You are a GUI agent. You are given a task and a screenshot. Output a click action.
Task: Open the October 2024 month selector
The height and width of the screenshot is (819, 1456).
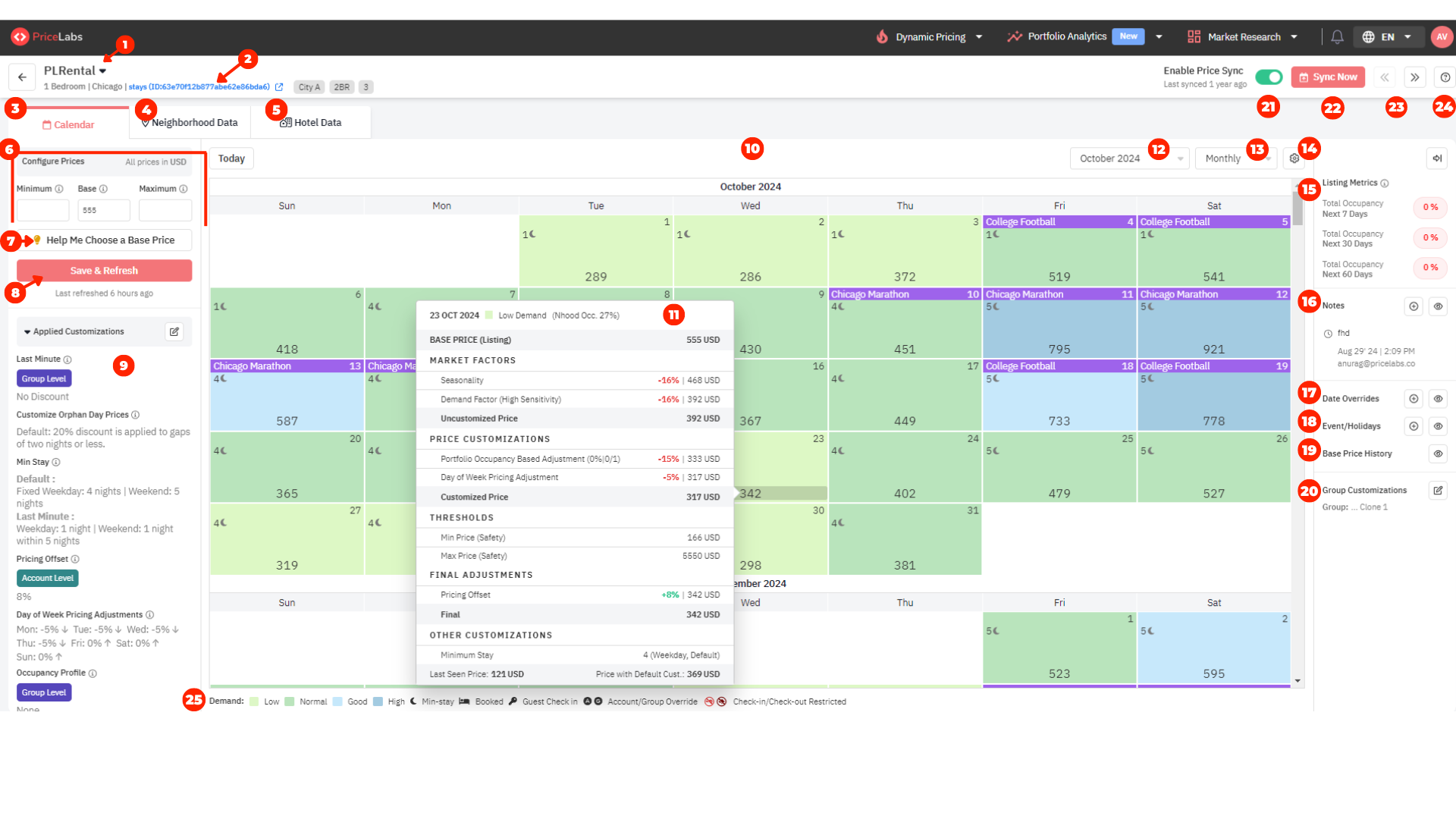tap(1130, 158)
